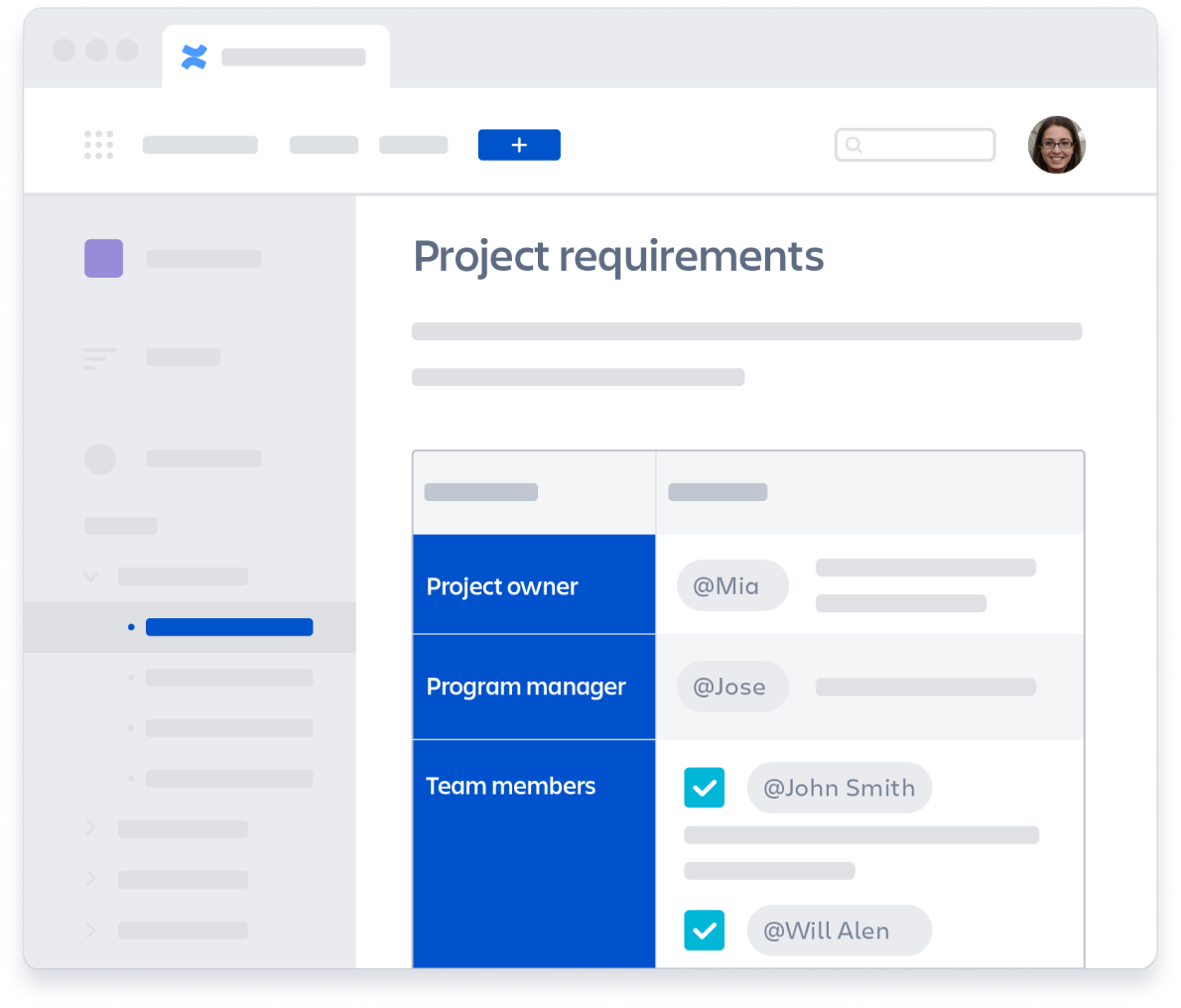The width and height of the screenshot is (1181, 1008).
Task: Click the bullet beside the highlighted sidebar page
Action: tap(130, 627)
